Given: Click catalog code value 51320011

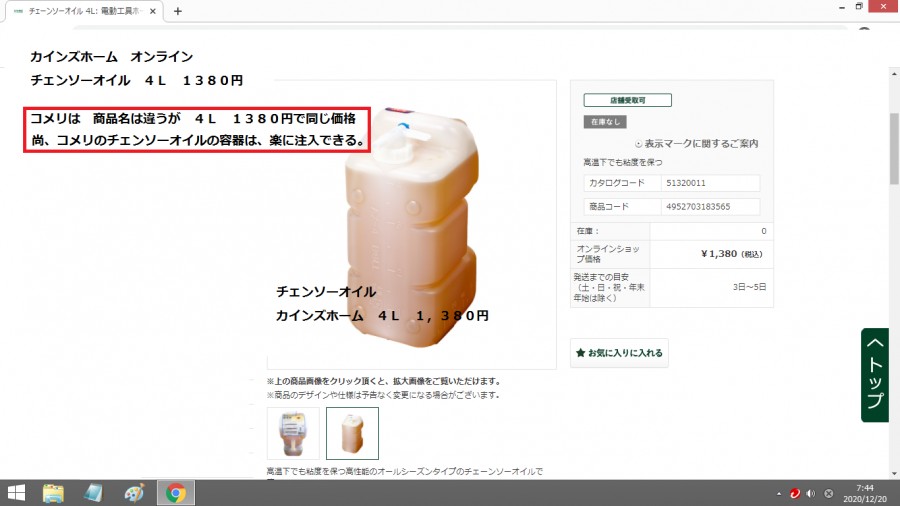Looking at the screenshot, I should coord(686,183).
